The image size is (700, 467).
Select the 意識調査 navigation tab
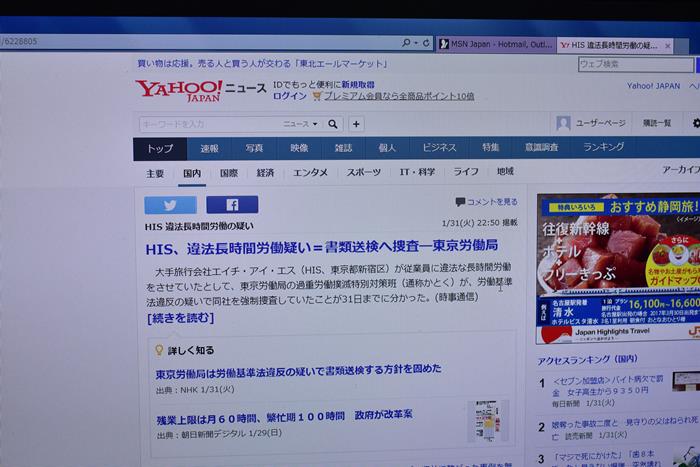pos(541,147)
